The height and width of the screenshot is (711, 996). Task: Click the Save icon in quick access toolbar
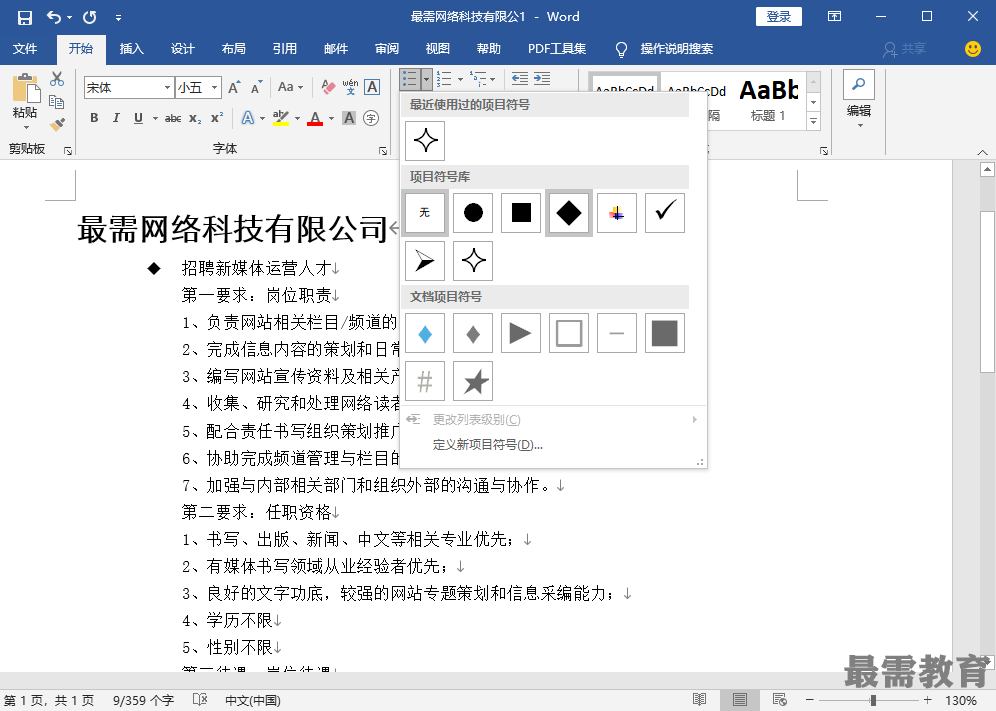tap(24, 17)
